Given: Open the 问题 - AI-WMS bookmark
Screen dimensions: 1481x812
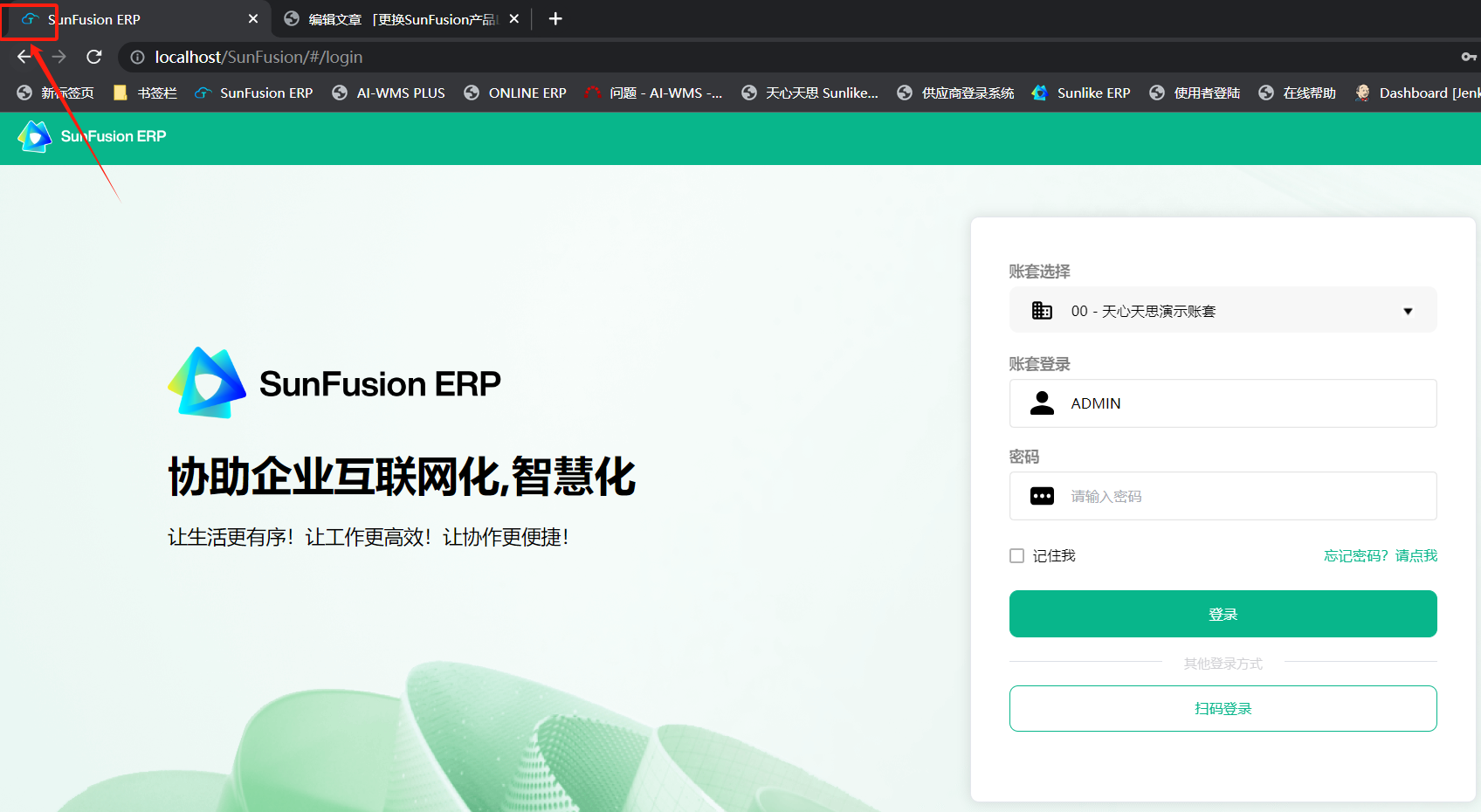Looking at the screenshot, I should pos(654,93).
